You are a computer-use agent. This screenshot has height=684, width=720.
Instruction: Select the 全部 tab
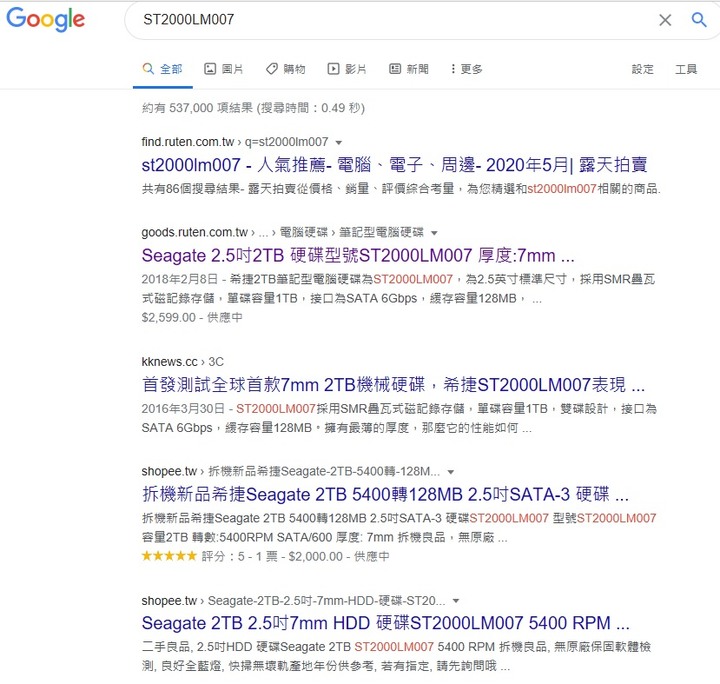click(163, 69)
